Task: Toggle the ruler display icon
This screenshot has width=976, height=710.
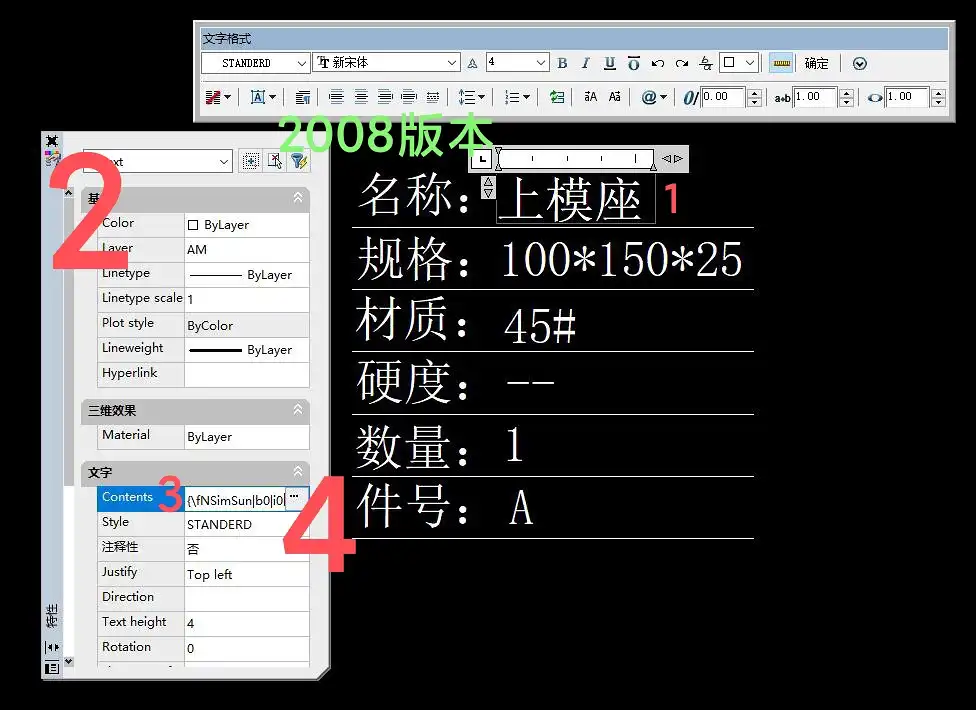Action: click(x=781, y=63)
